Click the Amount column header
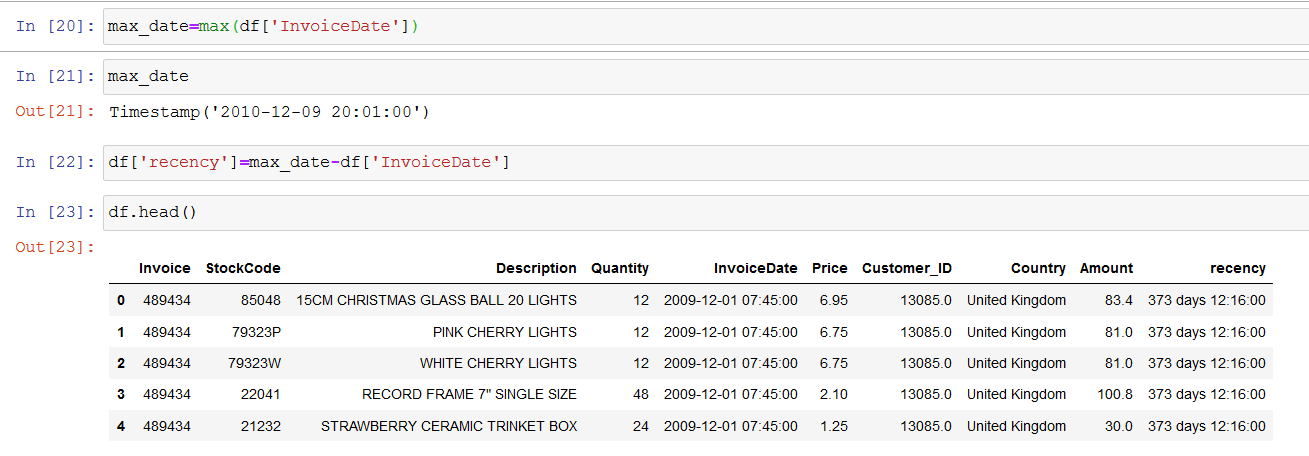 [x=1106, y=268]
